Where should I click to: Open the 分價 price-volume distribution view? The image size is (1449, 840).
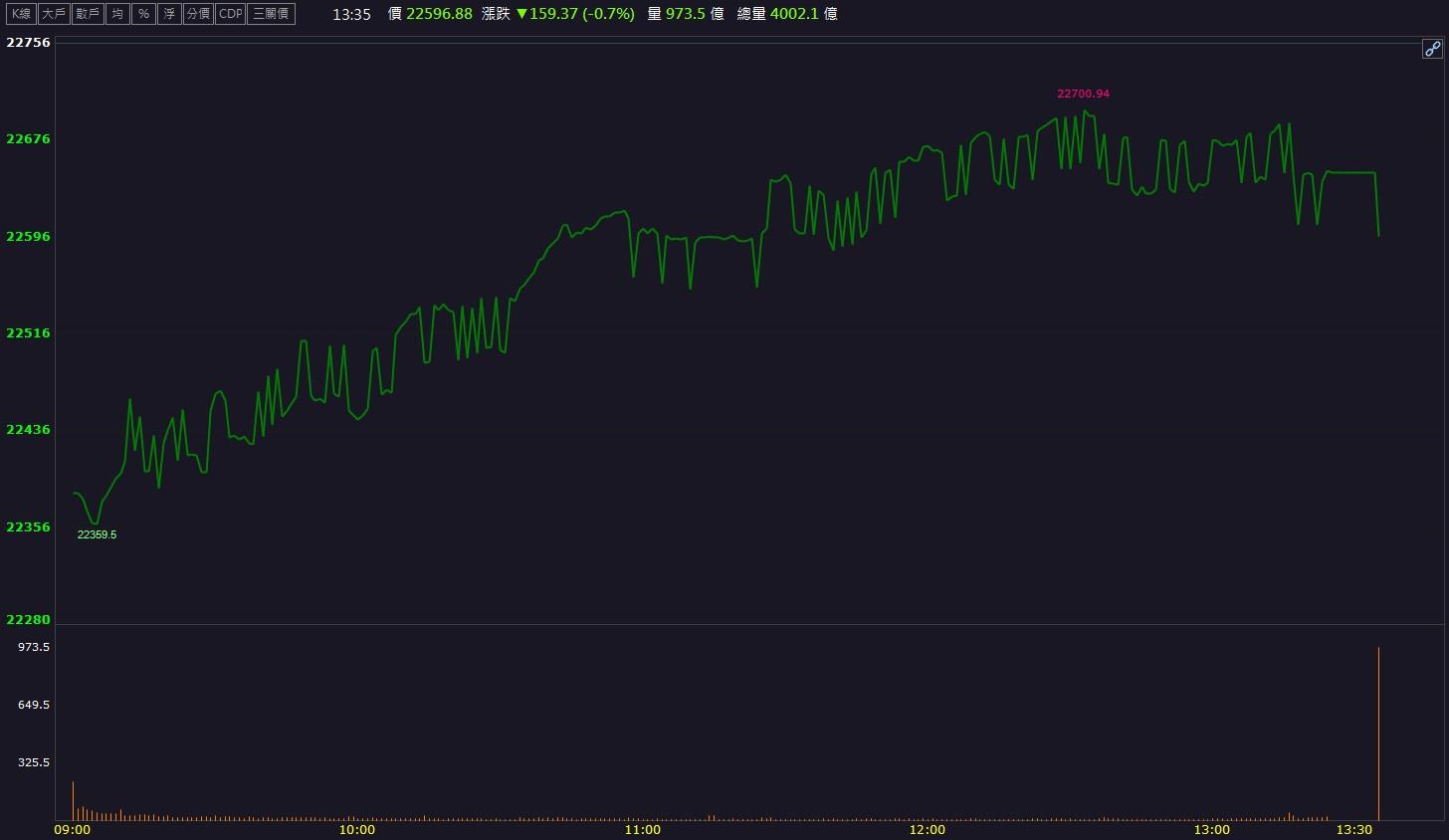pyautogui.click(x=198, y=14)
